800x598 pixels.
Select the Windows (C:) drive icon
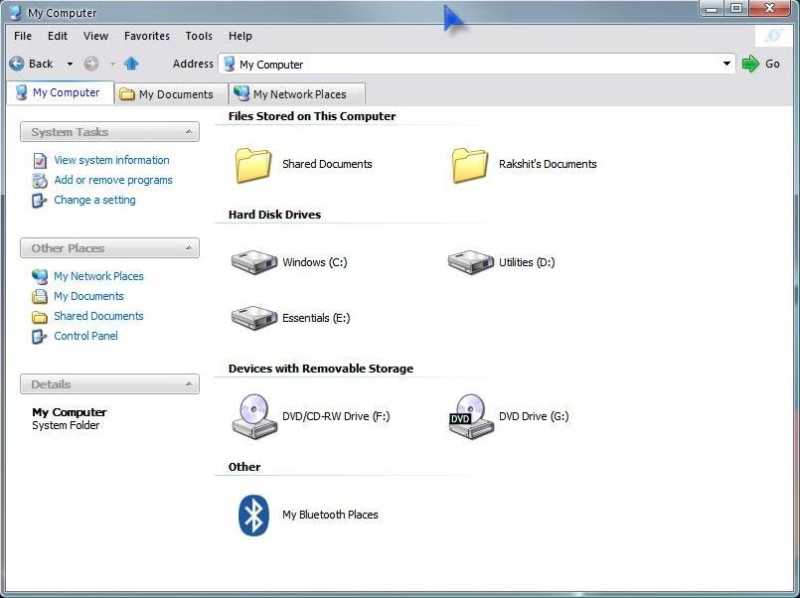[254, 260]
